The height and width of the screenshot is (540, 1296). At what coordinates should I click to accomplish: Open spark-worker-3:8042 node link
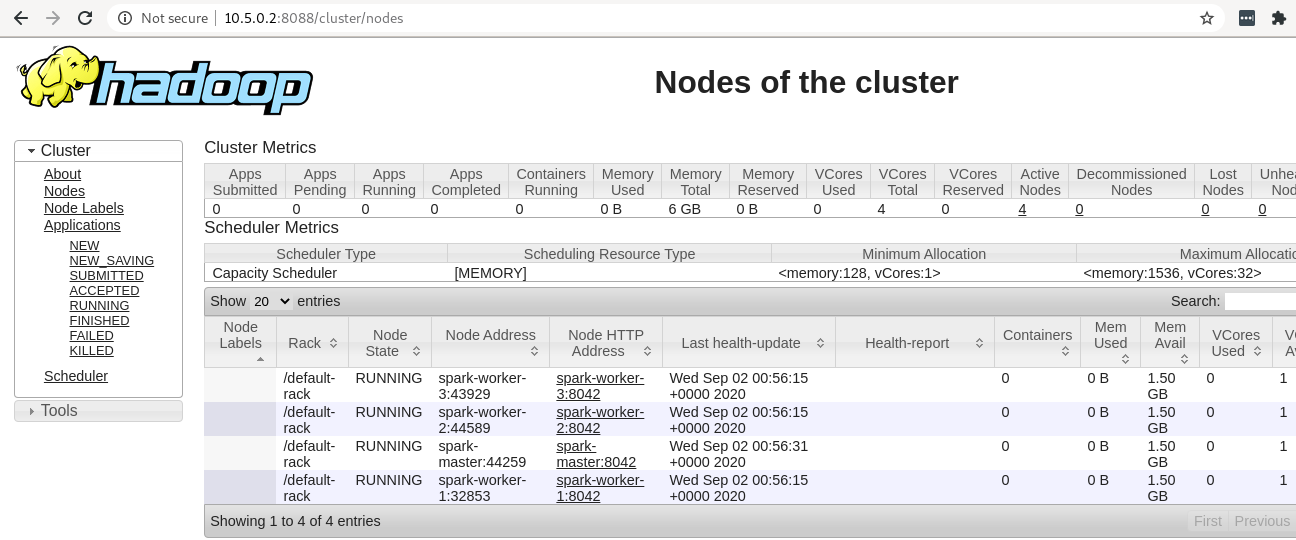(600, 386)
